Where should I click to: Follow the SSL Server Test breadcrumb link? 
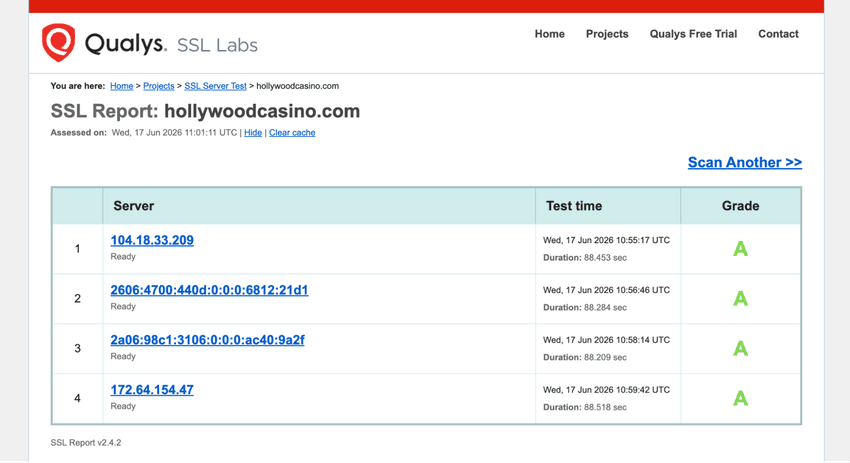(215, 86)
